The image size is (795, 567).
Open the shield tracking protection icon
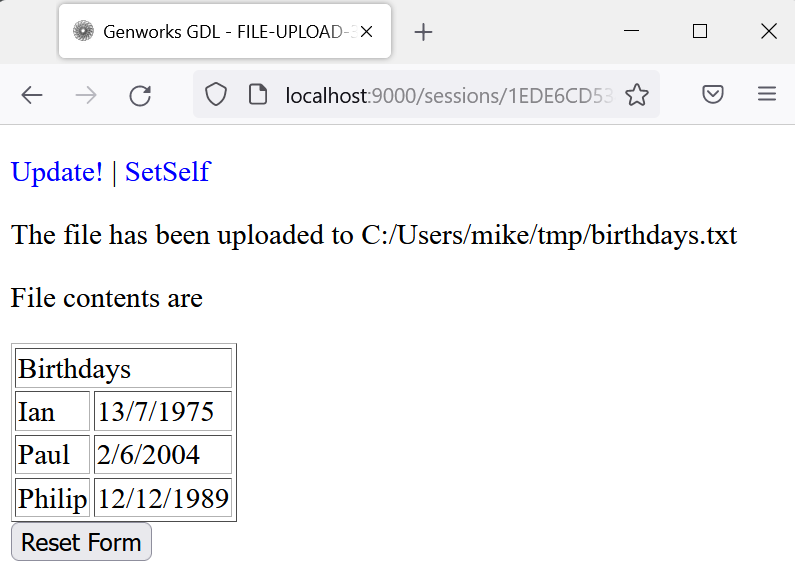tap(215, 95)
